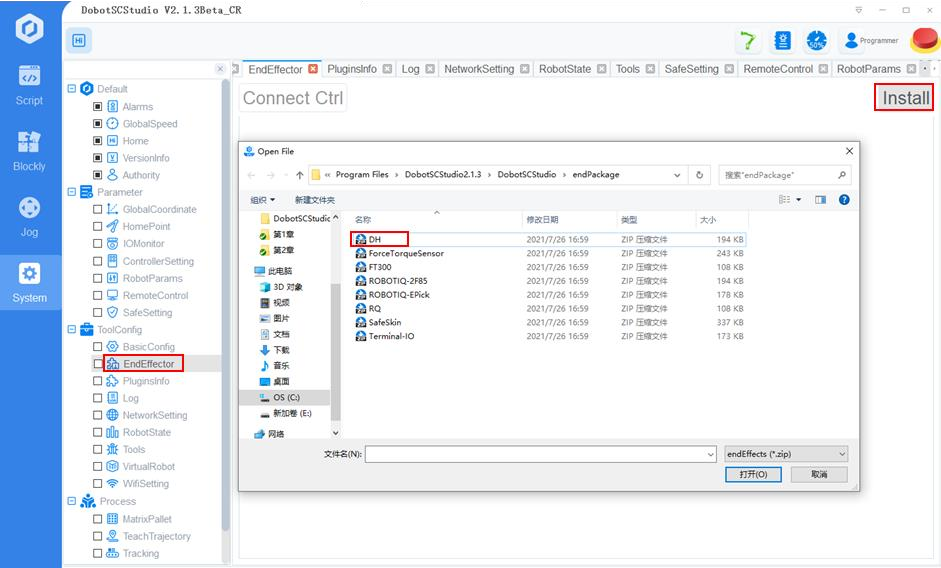This screenshot has width=941, height=568.
Task: Click the home HI toolbar icon
Action: [x=79, y=40]
